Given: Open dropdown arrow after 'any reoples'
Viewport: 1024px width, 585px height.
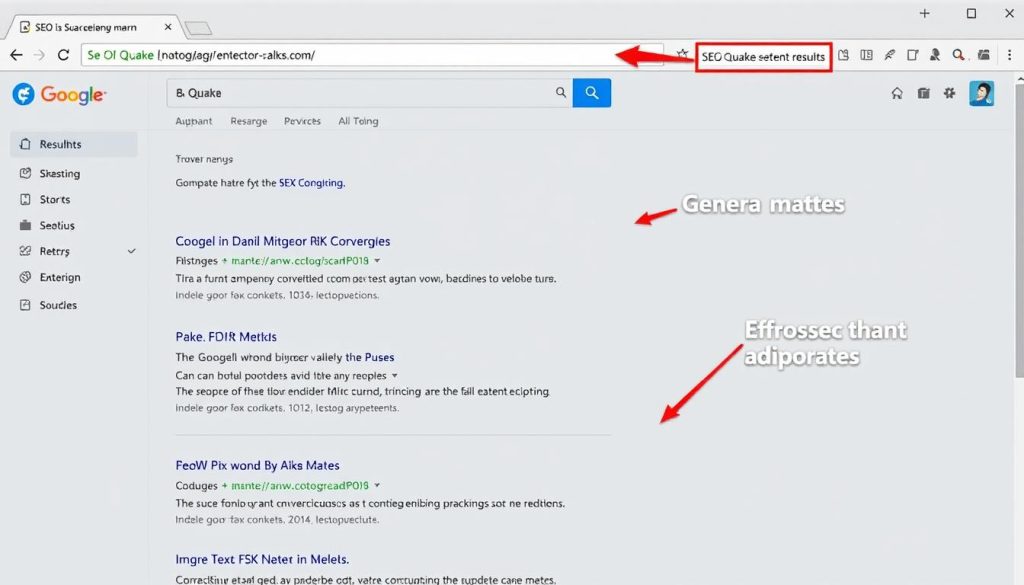Looking at the screenshot, I should pyautogui.click(x=394, y=376).
